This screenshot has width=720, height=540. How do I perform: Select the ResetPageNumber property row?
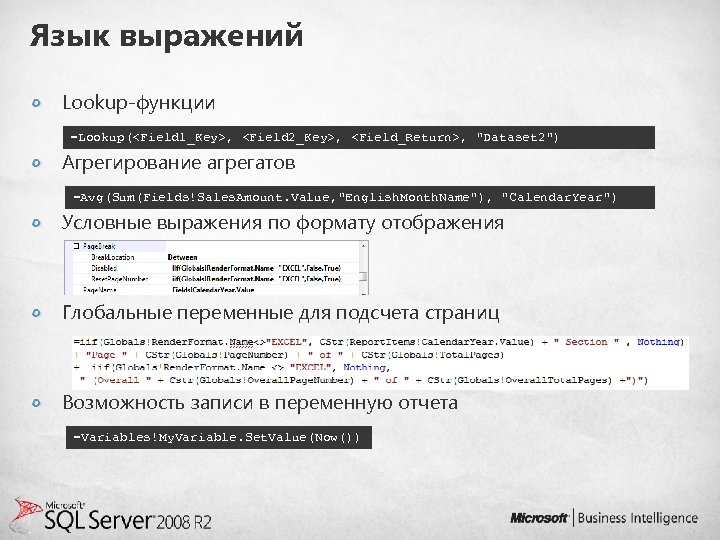(x=216, y=279)
